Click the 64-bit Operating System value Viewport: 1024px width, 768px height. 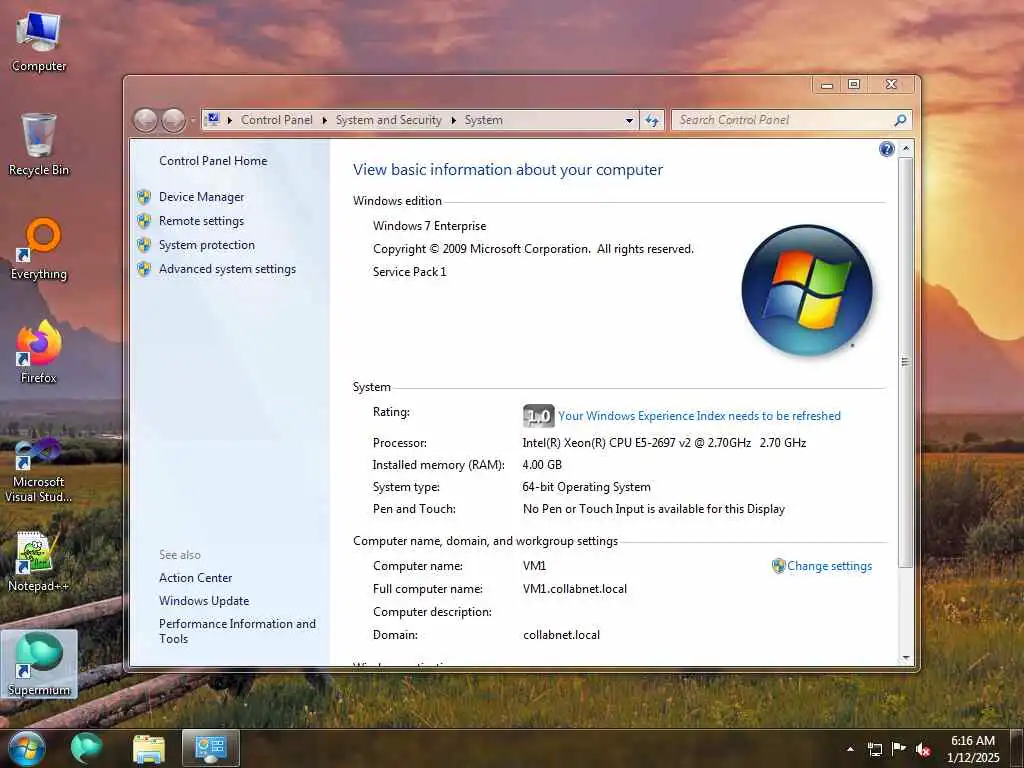pyautogui.click(x=586, y=487)
